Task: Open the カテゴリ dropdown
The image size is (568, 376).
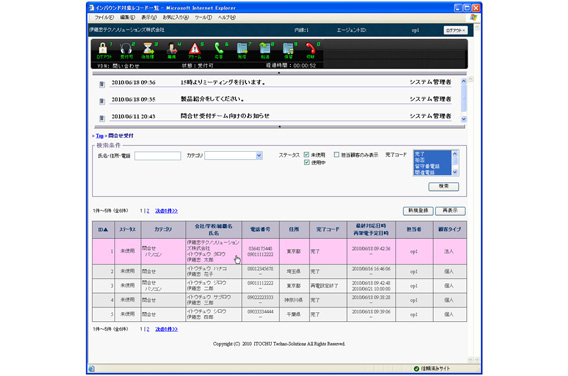Action: [259, 156]
